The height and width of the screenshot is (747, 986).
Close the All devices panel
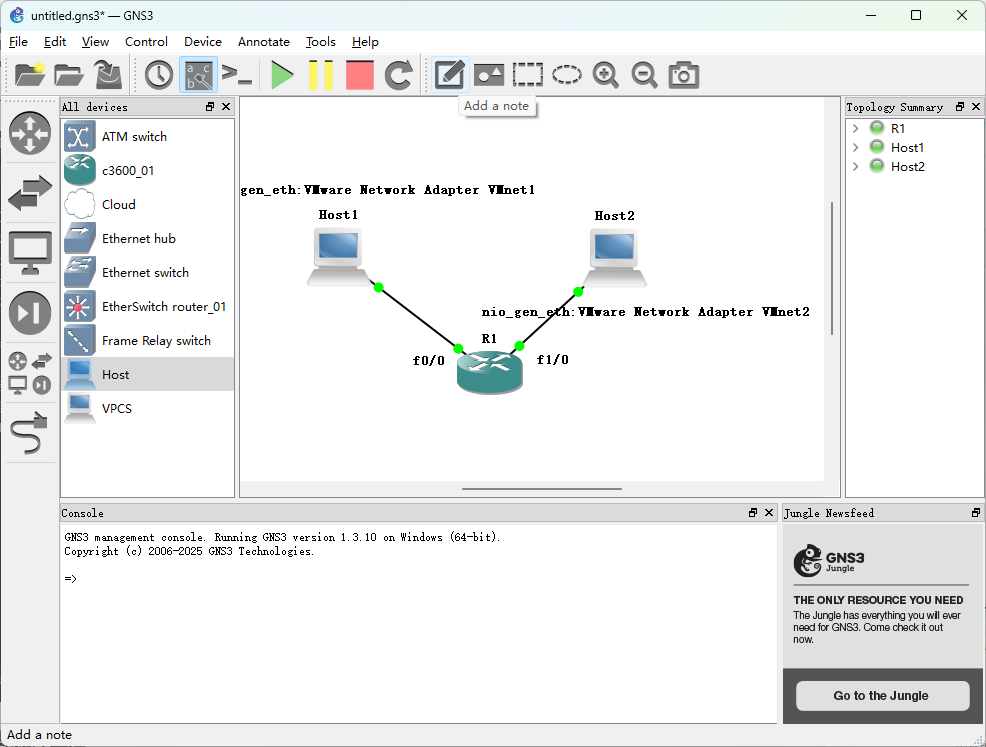(226, 107)
